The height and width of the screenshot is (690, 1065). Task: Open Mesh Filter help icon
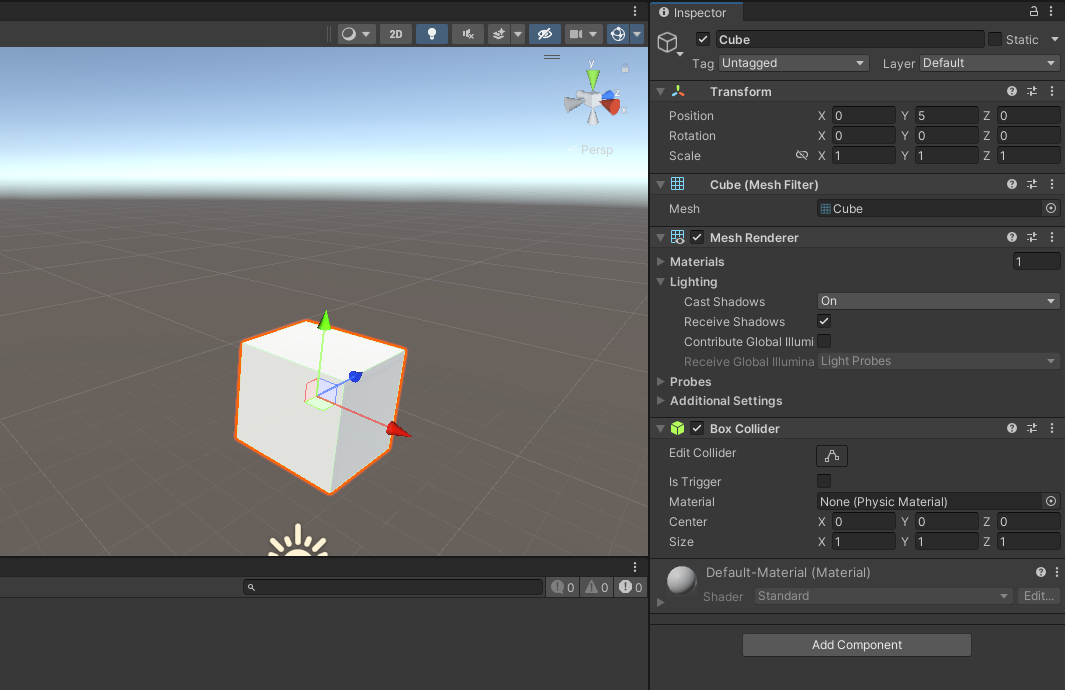(1012, 184)
